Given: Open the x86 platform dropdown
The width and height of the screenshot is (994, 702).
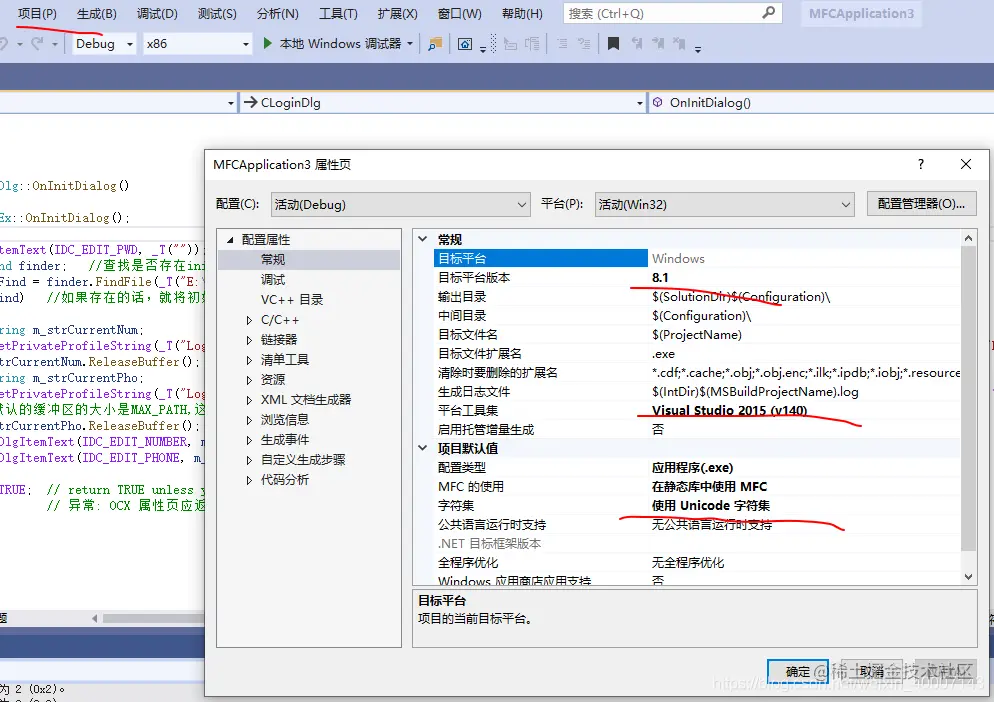Looking at the screenshot, I should [197, 44].
